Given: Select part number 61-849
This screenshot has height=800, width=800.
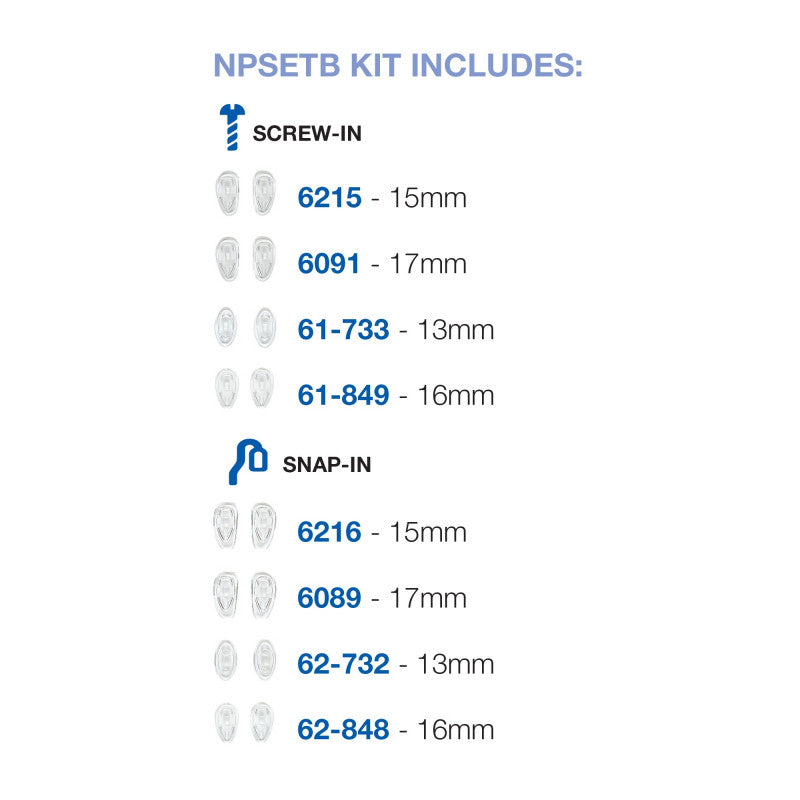Looking at the screenshot, I should [x=343, y=396].
